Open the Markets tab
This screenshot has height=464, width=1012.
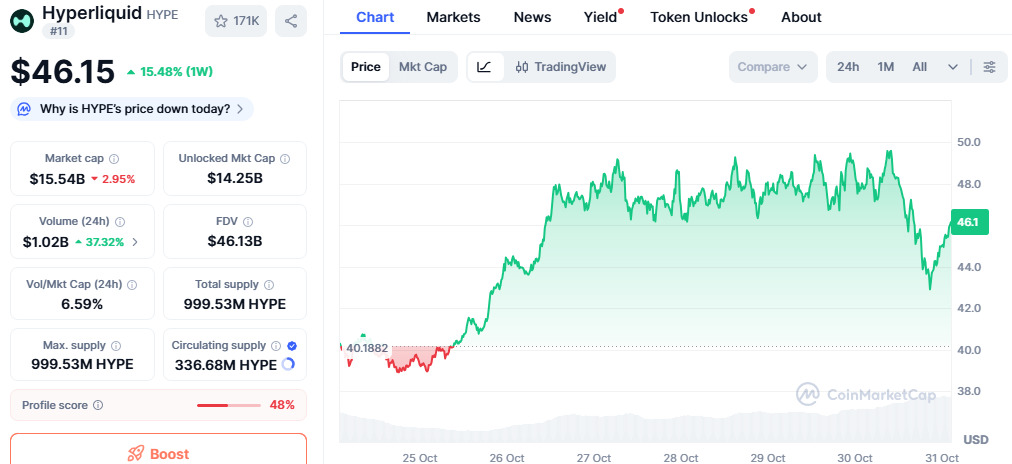(453, 17)
